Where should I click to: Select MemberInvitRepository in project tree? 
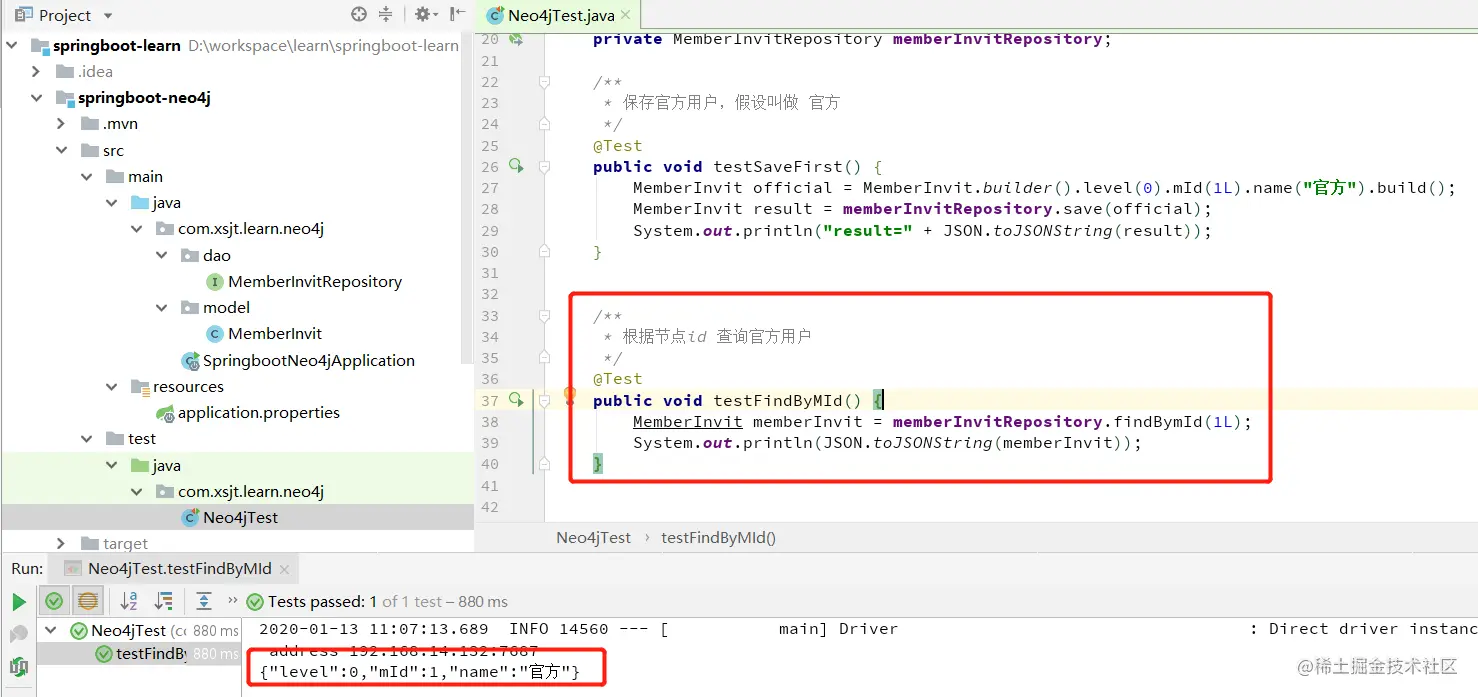(x=315, y=282)
